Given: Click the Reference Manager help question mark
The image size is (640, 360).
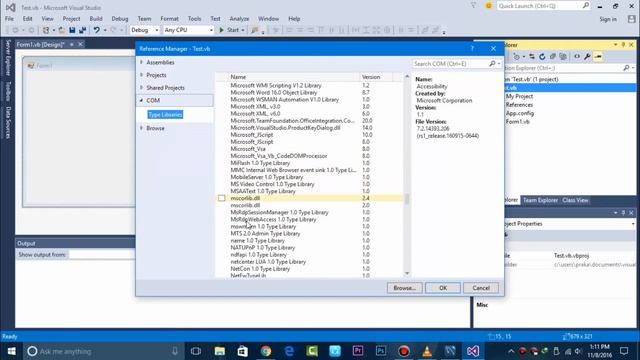Looking at the screenshot, I should pyautogui.click(x=472, y=49).
